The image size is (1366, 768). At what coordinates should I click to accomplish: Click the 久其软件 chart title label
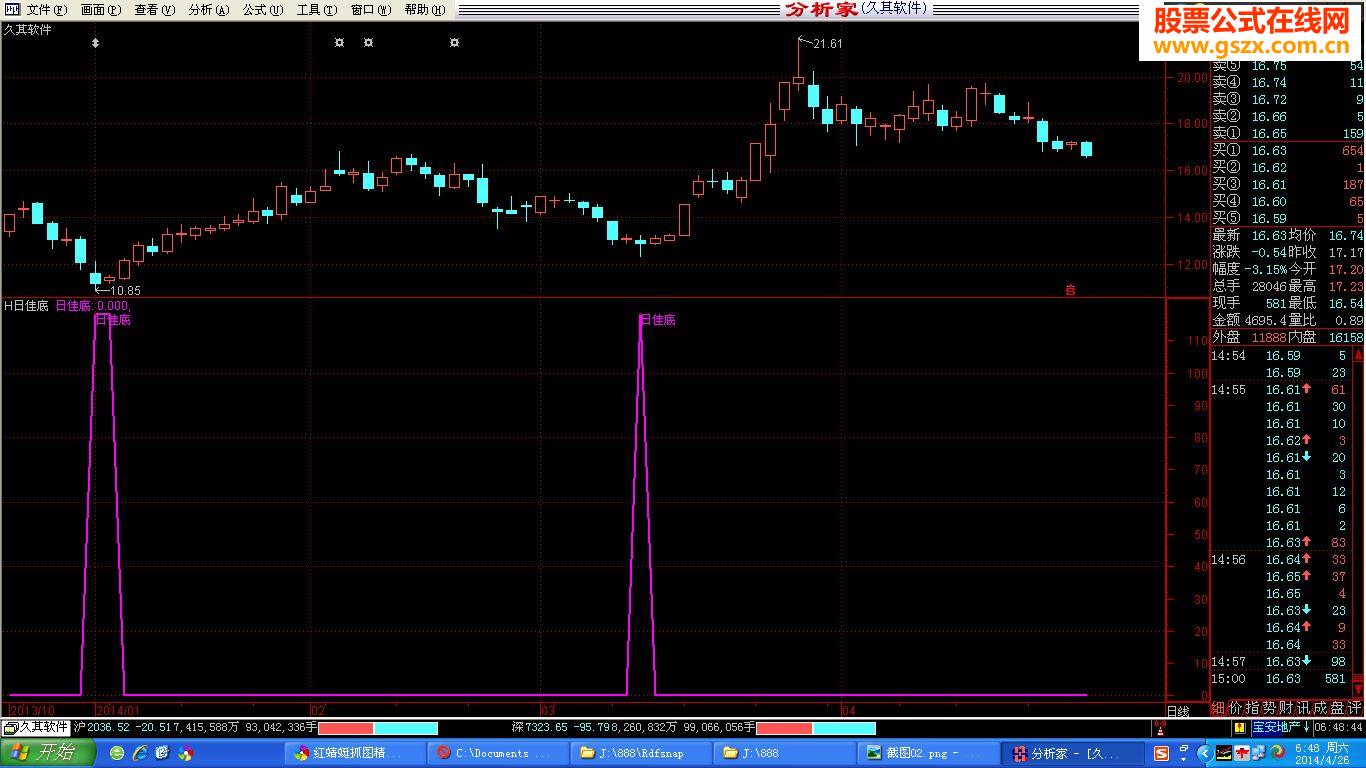click(28, 30)
